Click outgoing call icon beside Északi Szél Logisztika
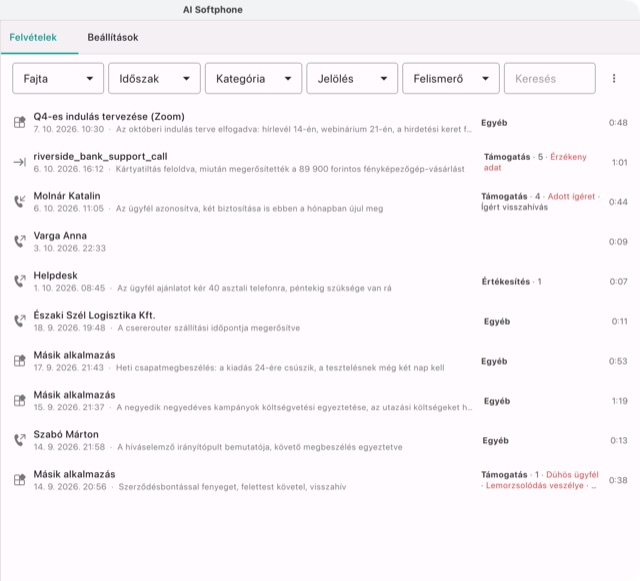 (20, 321)
